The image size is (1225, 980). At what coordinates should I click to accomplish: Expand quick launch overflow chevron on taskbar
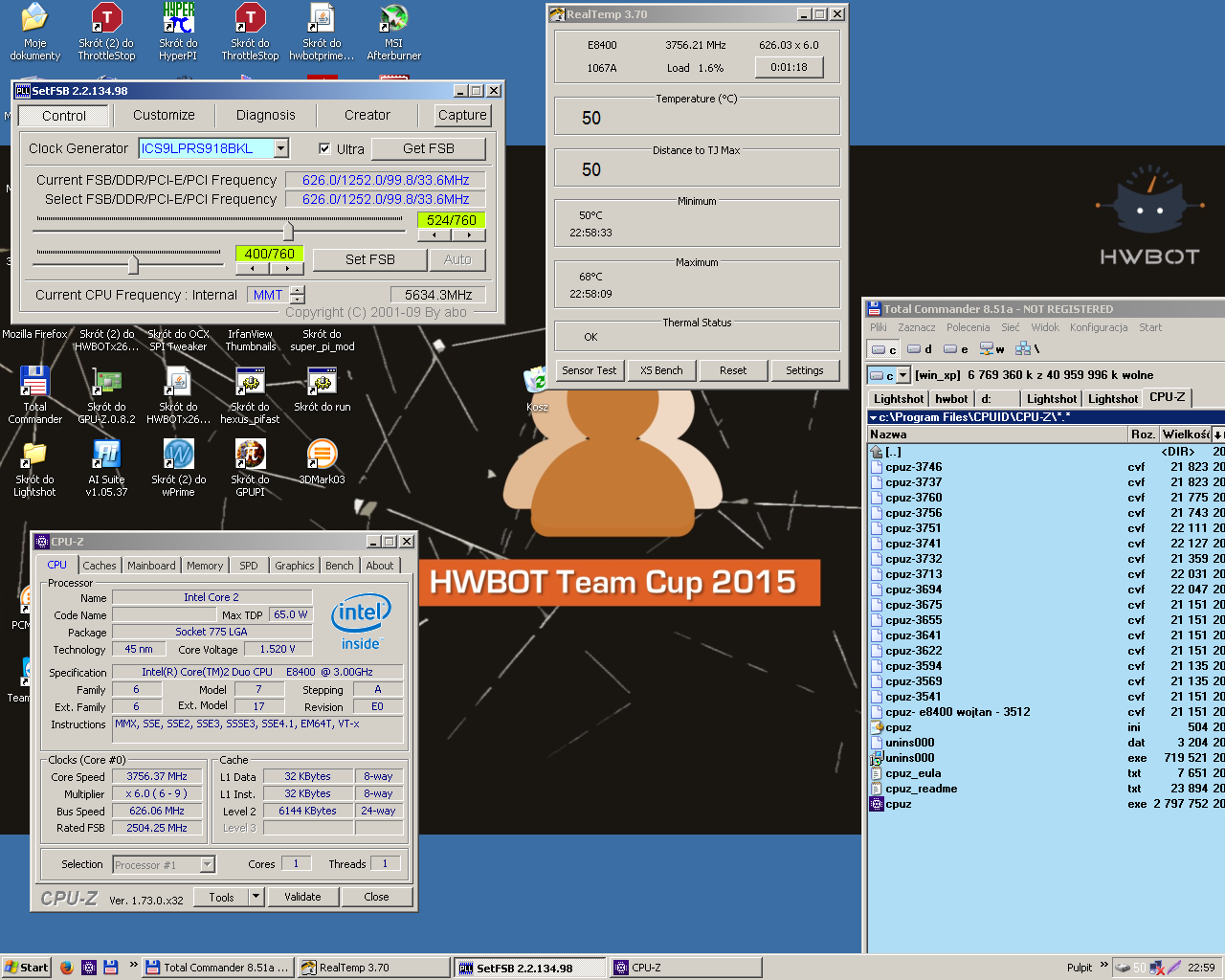pos(133,965)
